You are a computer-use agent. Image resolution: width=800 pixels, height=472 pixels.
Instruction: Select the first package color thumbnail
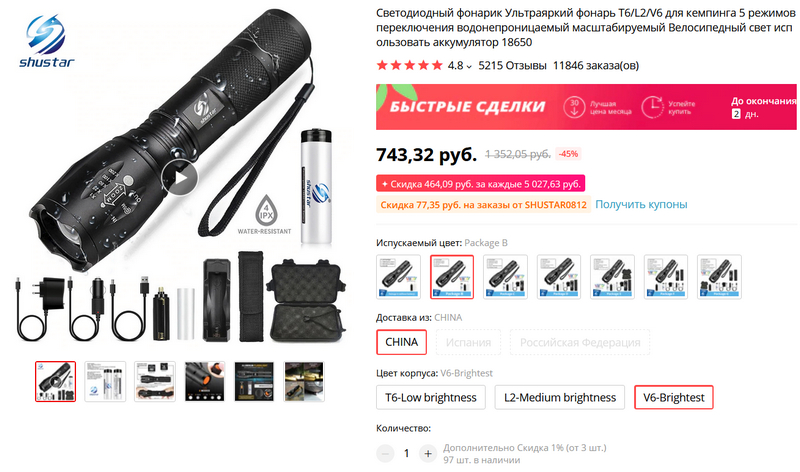[398, 277]
